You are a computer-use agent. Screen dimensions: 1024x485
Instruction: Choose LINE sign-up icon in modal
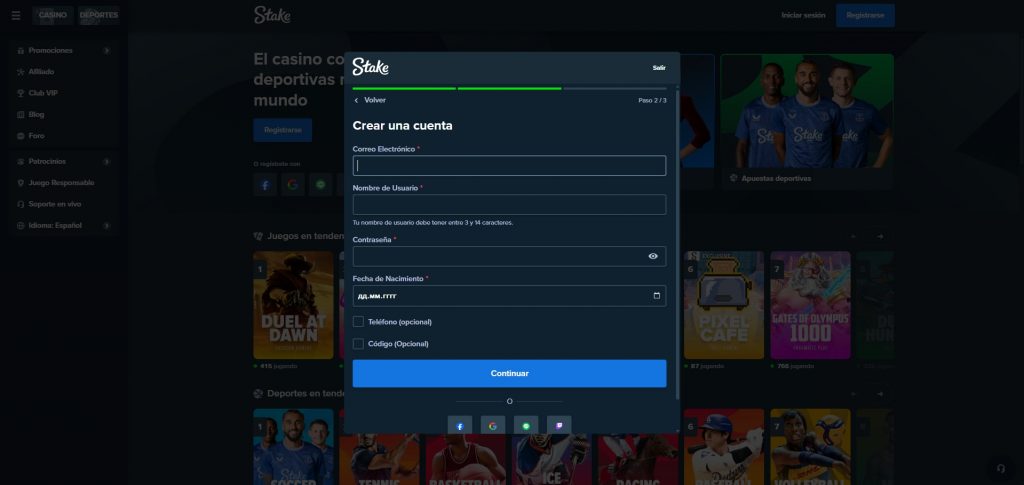point(526,425)
